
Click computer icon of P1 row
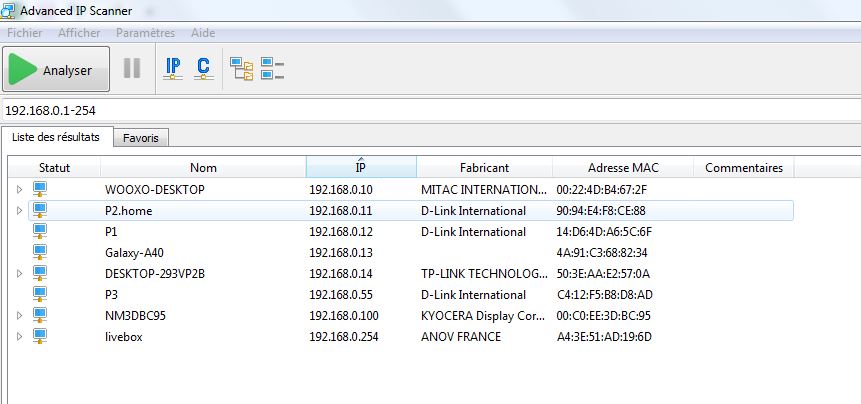pyautogui.click(x=40, y=232)
